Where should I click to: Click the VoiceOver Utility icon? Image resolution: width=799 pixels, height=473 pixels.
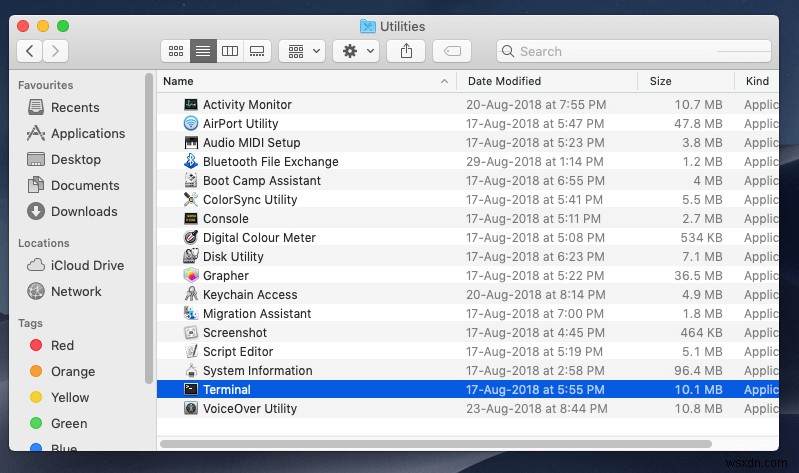pos(191,409)
